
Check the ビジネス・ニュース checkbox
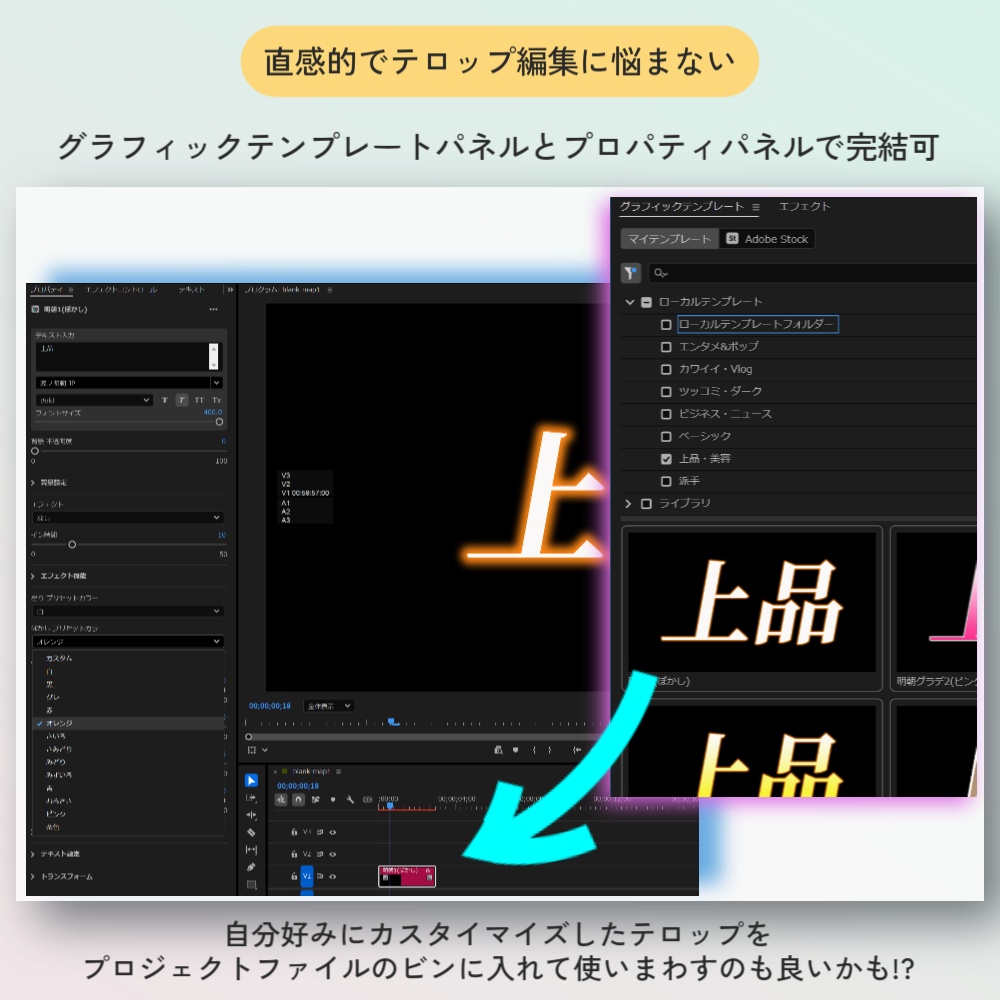tap(666, 414)
